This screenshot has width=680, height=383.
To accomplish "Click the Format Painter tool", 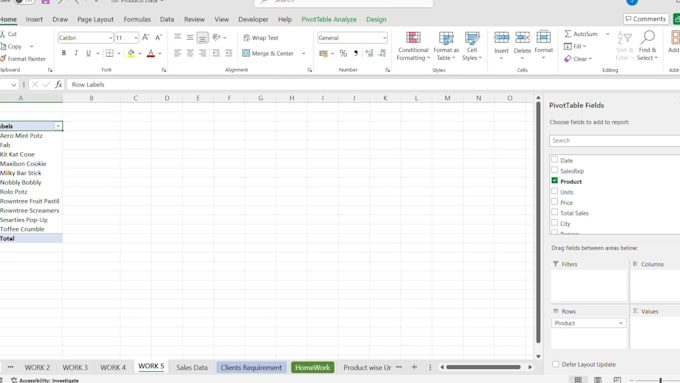I will 23,59.
